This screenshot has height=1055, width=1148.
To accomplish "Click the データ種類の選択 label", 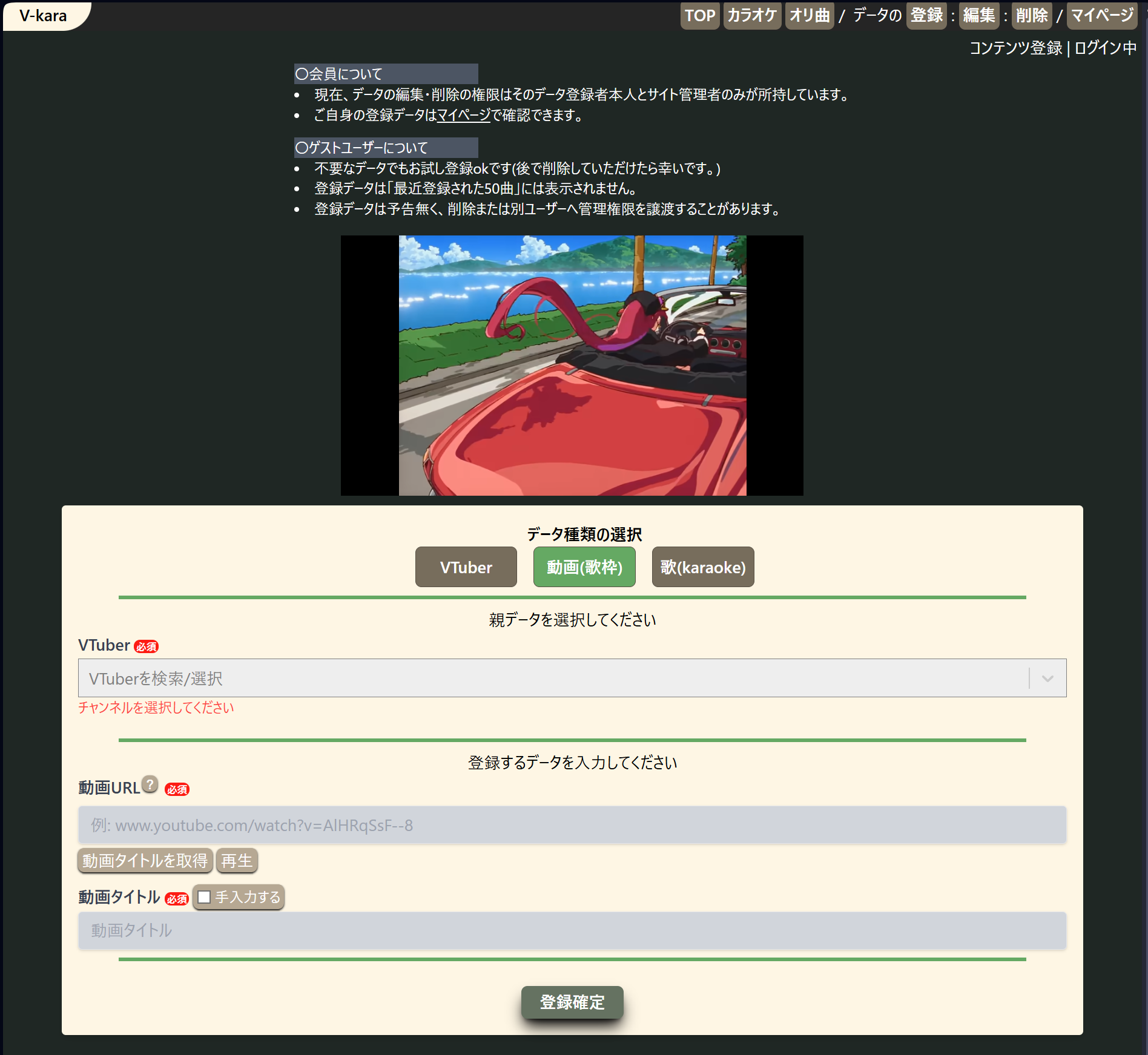I will click(584, 534).
